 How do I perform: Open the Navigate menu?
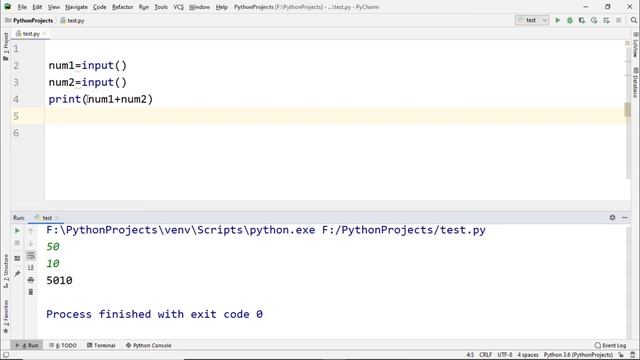pyautogui.click(x=76, y=7)
